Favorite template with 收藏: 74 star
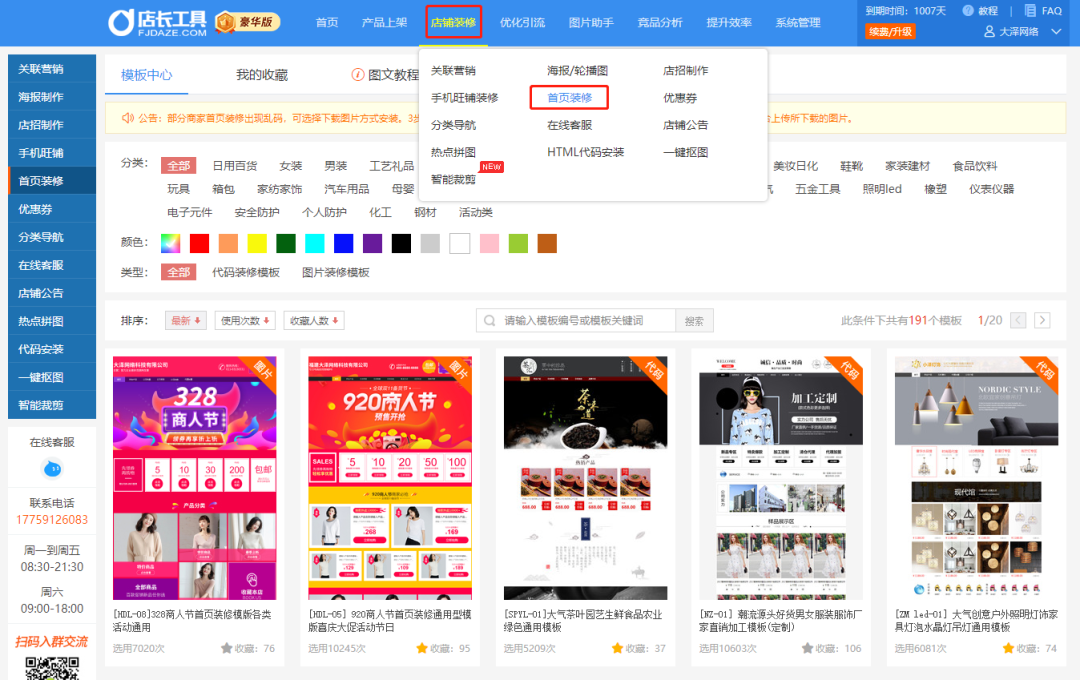 1008,648
